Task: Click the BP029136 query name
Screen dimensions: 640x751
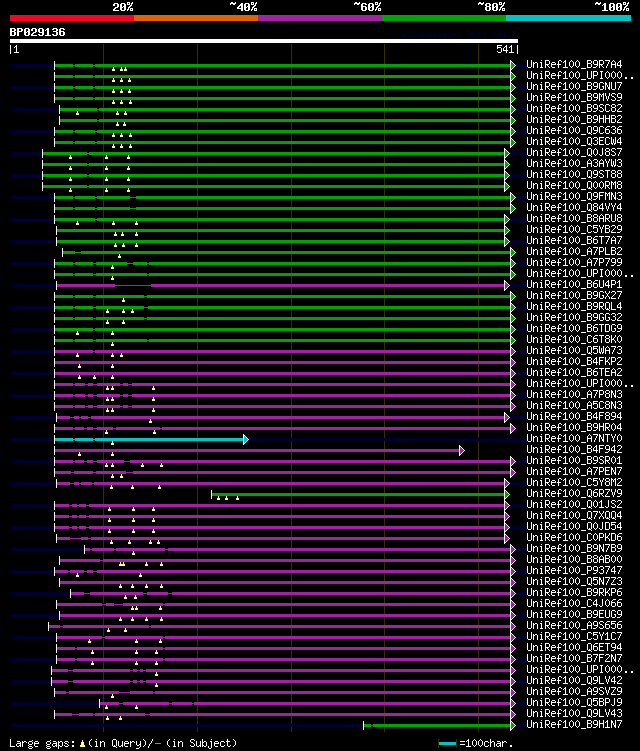Action: pos(37,32)
